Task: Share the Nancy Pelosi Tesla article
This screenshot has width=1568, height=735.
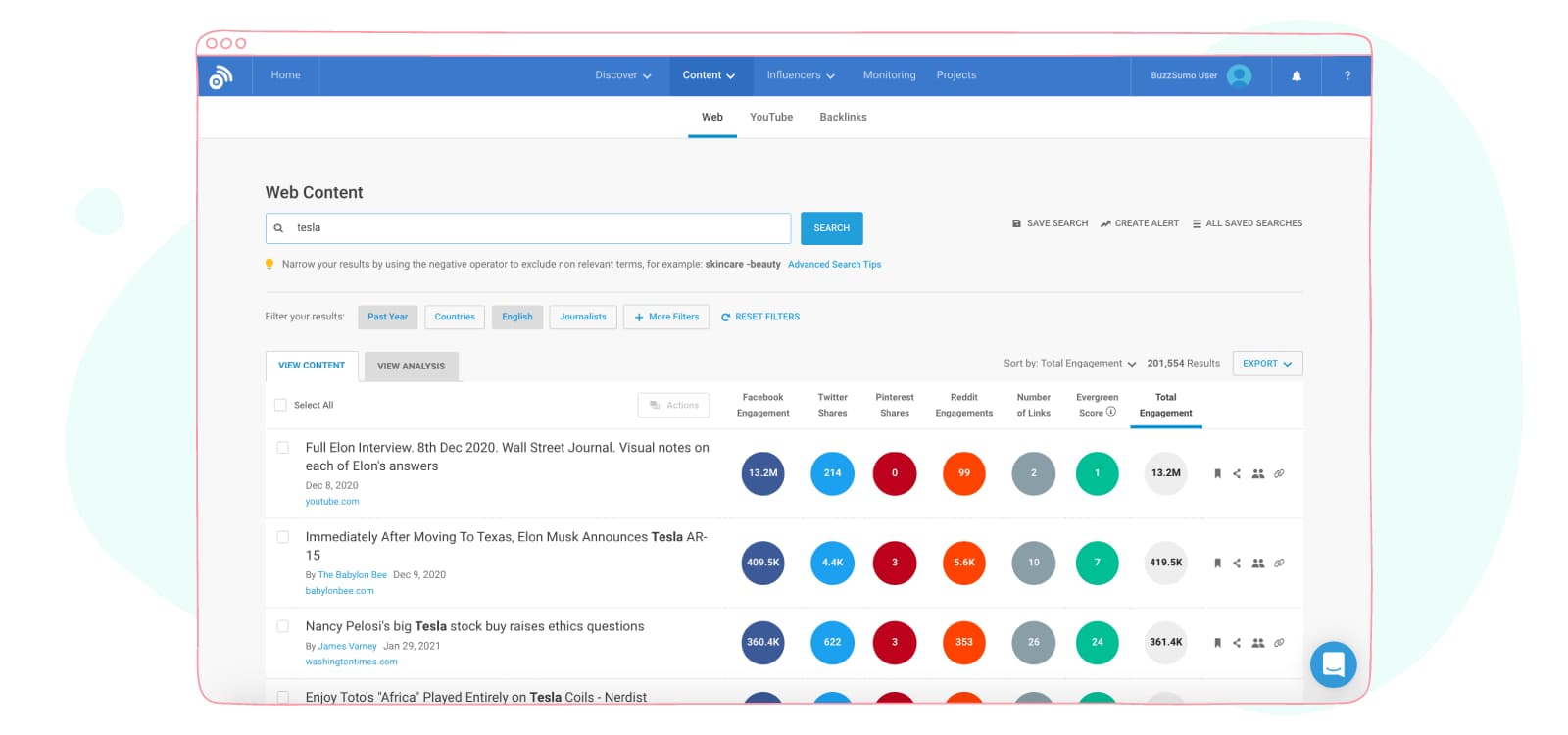Action: click(x=1237, y=643)
